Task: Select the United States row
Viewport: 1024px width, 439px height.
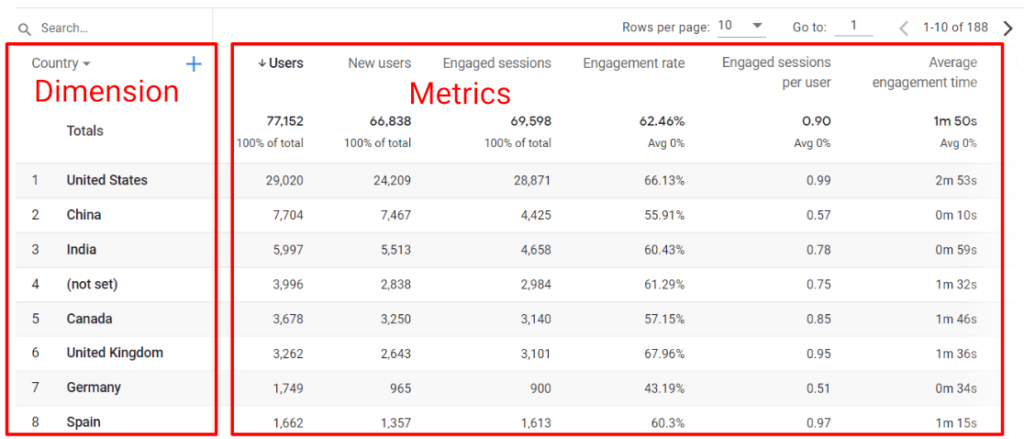Action: pyautogui.click(x=507, y=180)
